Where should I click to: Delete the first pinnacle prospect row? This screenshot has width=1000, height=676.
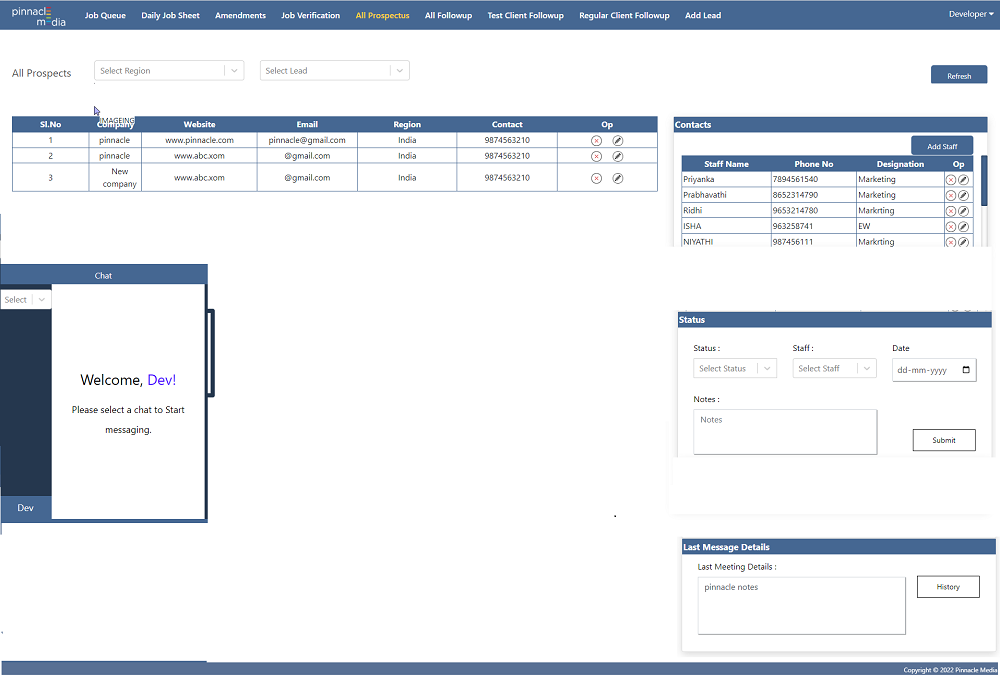[x=596, y=141]
